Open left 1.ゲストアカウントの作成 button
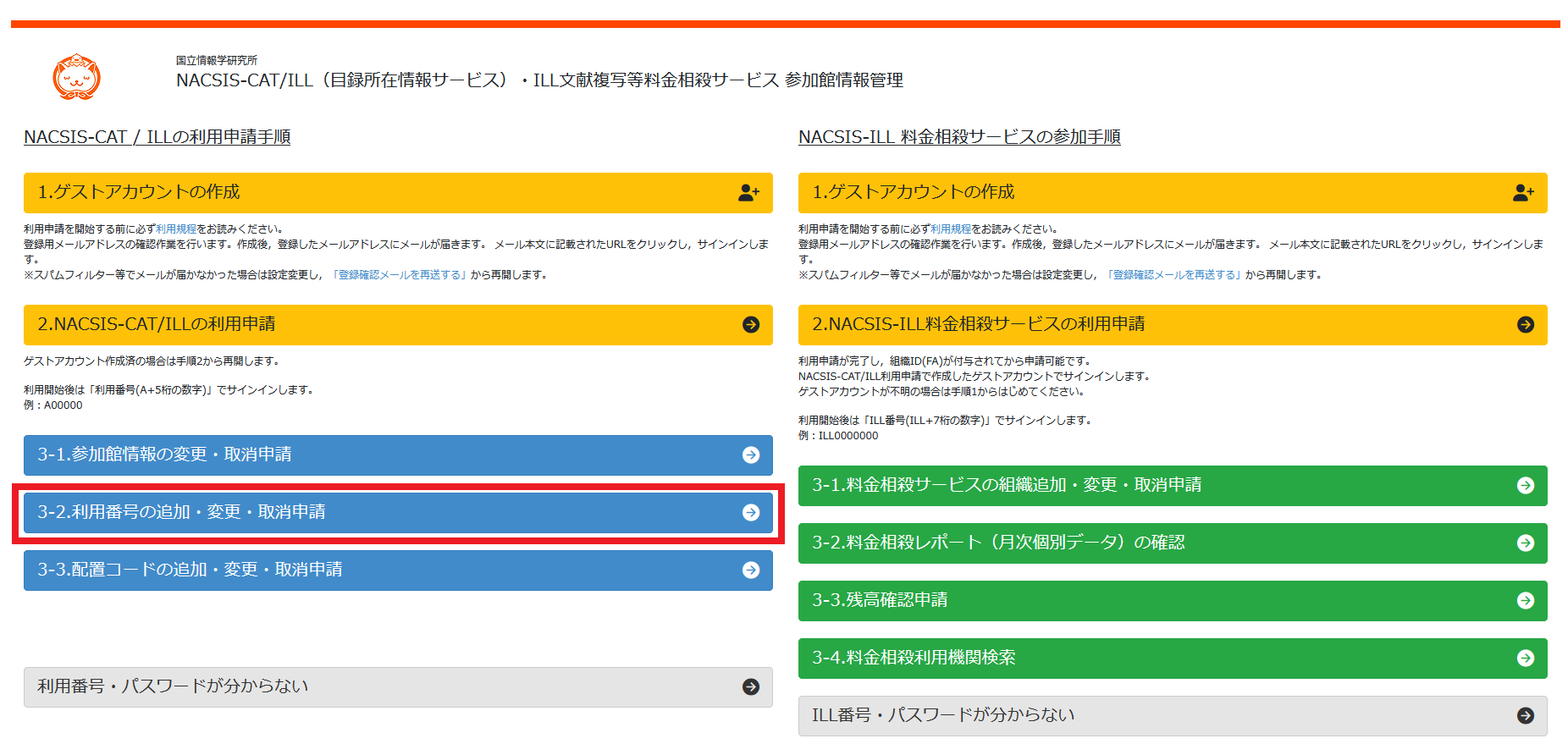 tap(398, 193)
